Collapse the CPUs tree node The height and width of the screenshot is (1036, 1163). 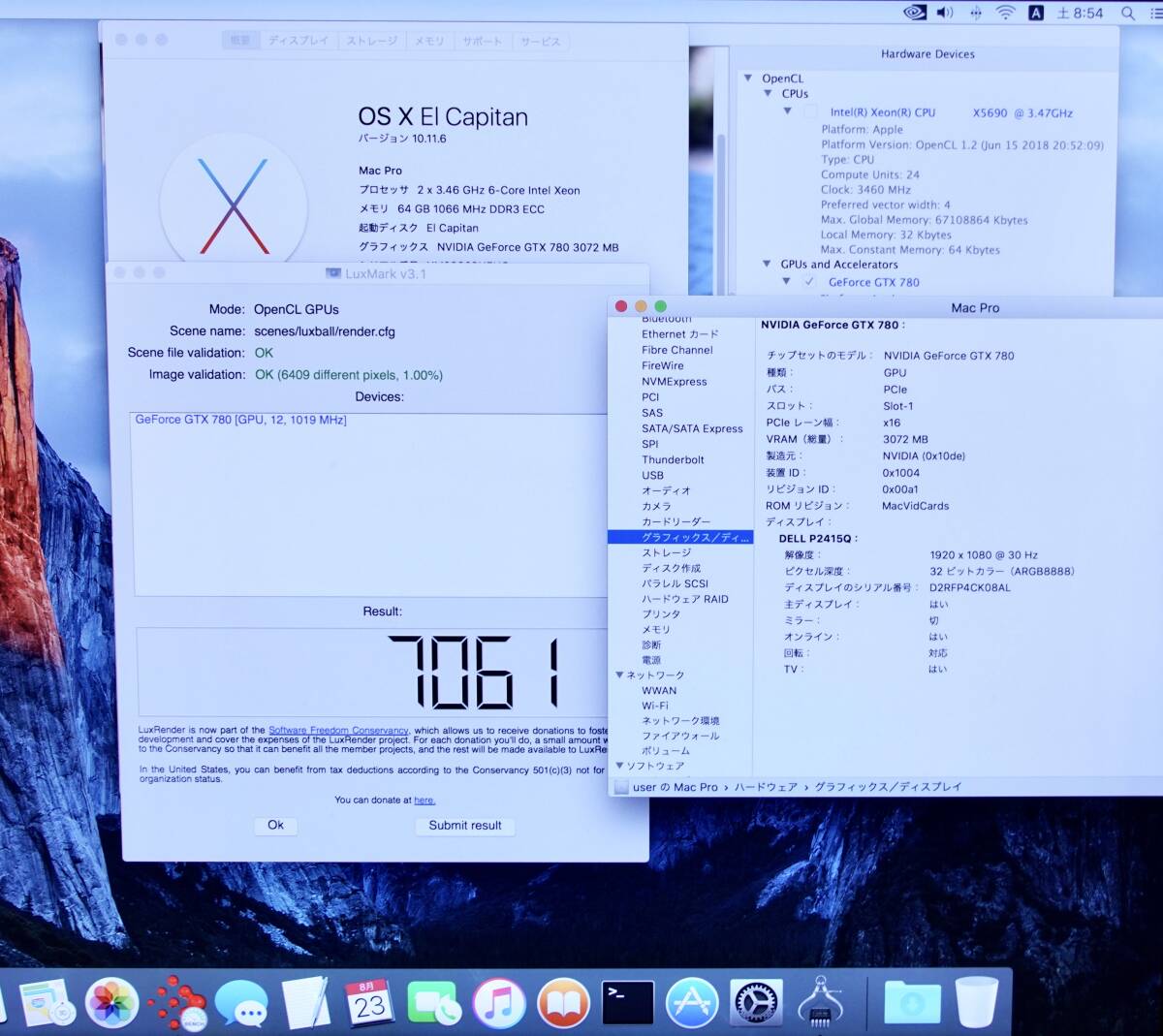pos(769,94)
